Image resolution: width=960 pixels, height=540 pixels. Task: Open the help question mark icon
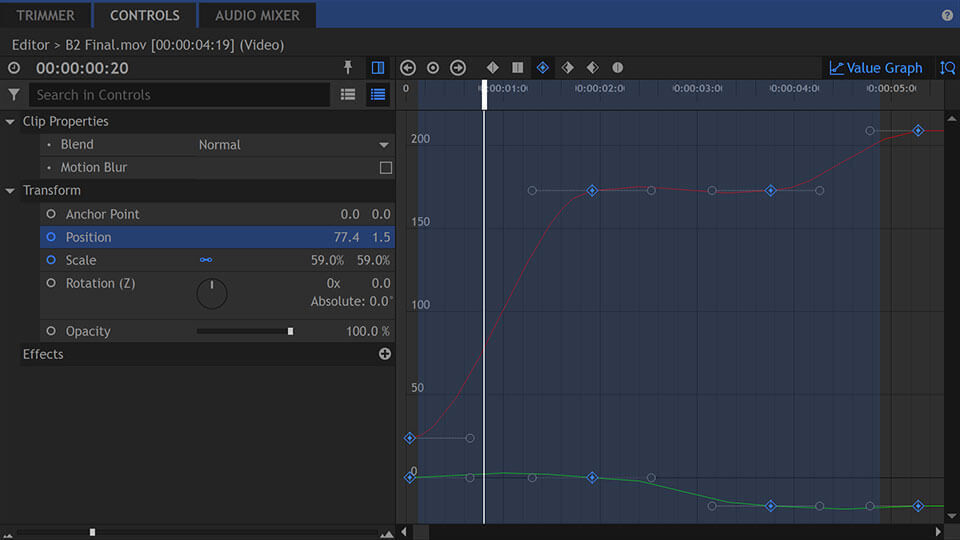pos(947,16)
